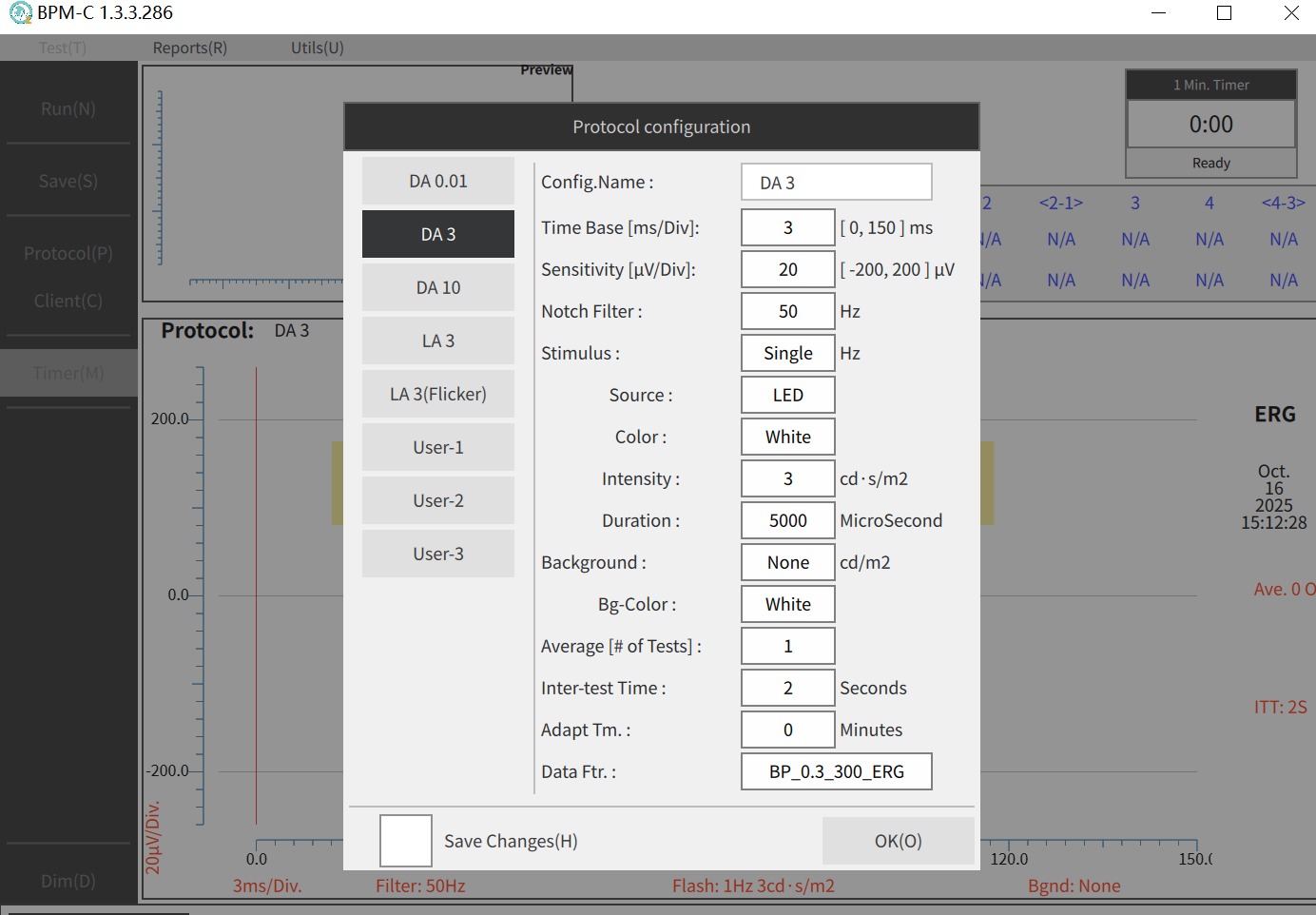Open the Reports(R) menu

[190, 48]
